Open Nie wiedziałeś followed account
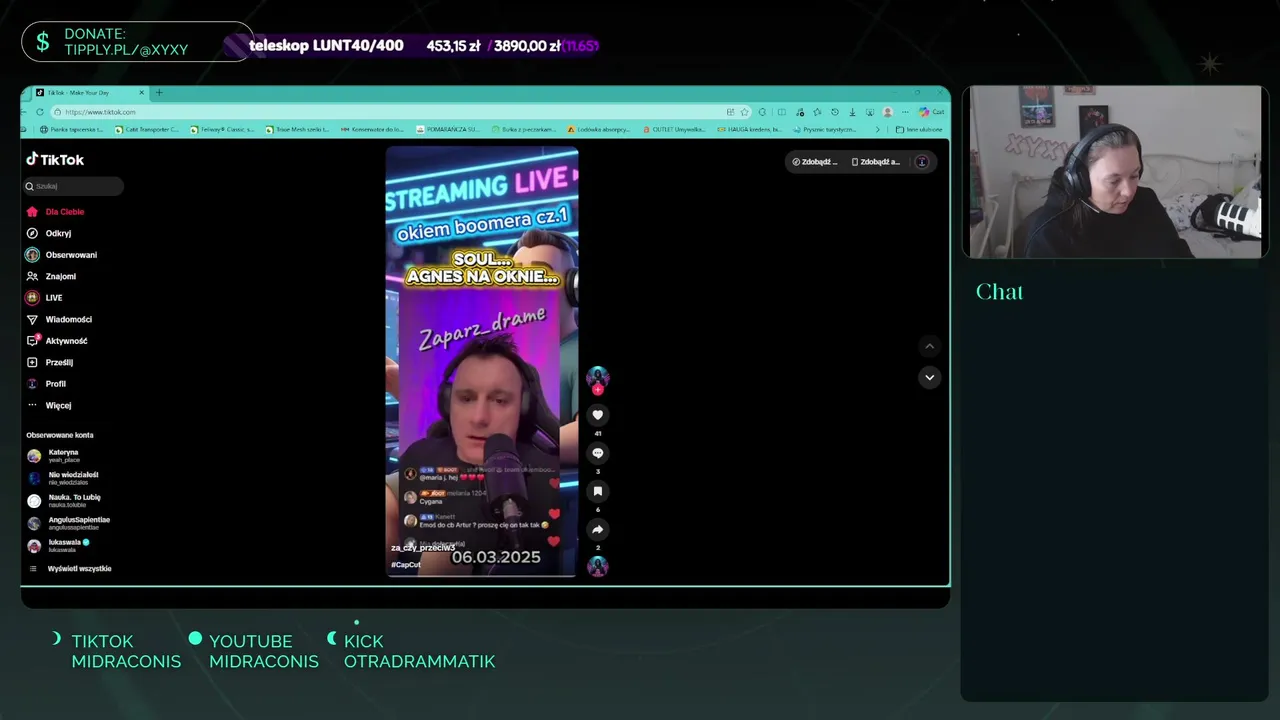1280x720 pixels. (65, 478)
